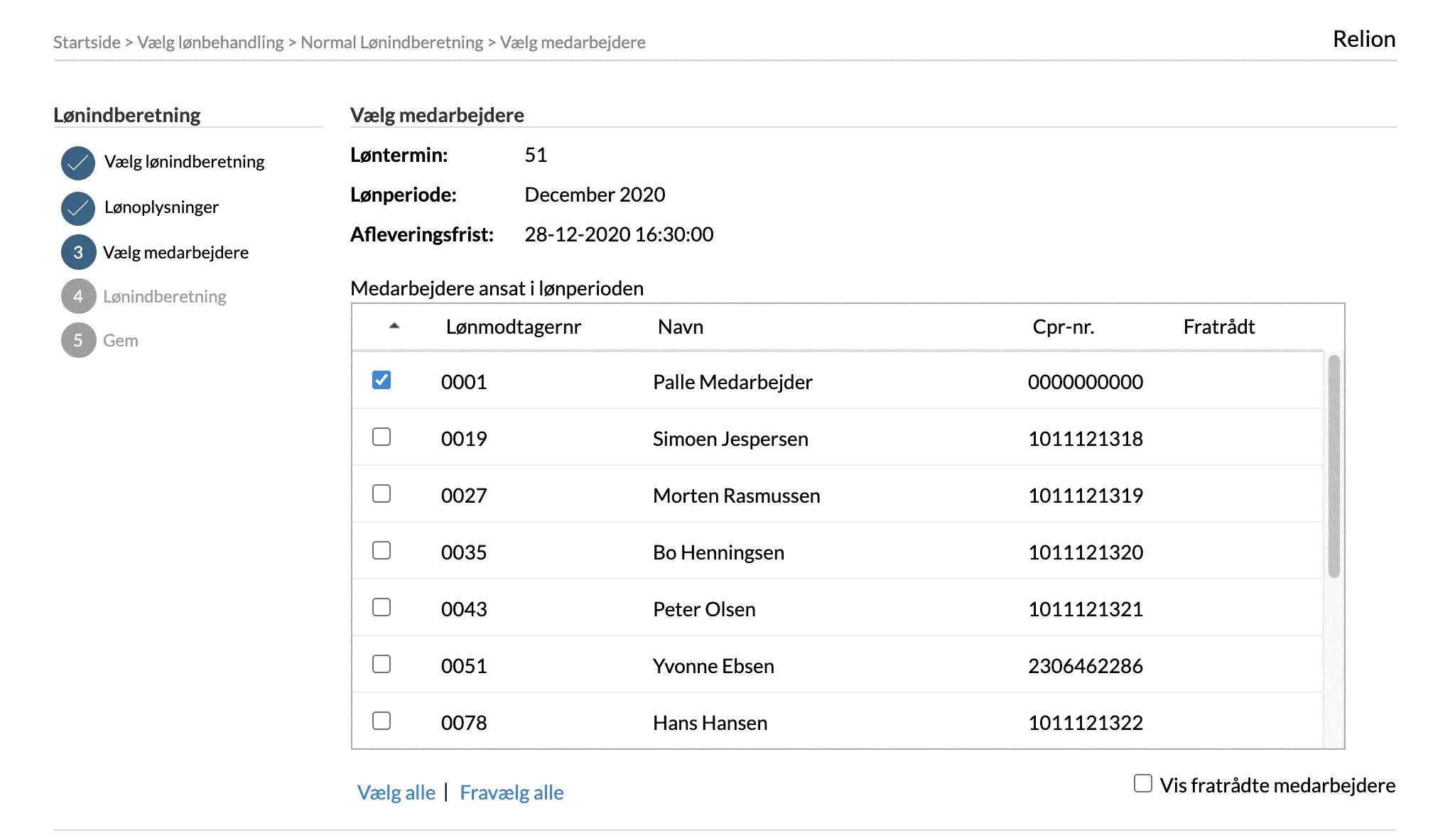1455x840 pixels.
Task: Click employee number 0019
Action: 464,439
